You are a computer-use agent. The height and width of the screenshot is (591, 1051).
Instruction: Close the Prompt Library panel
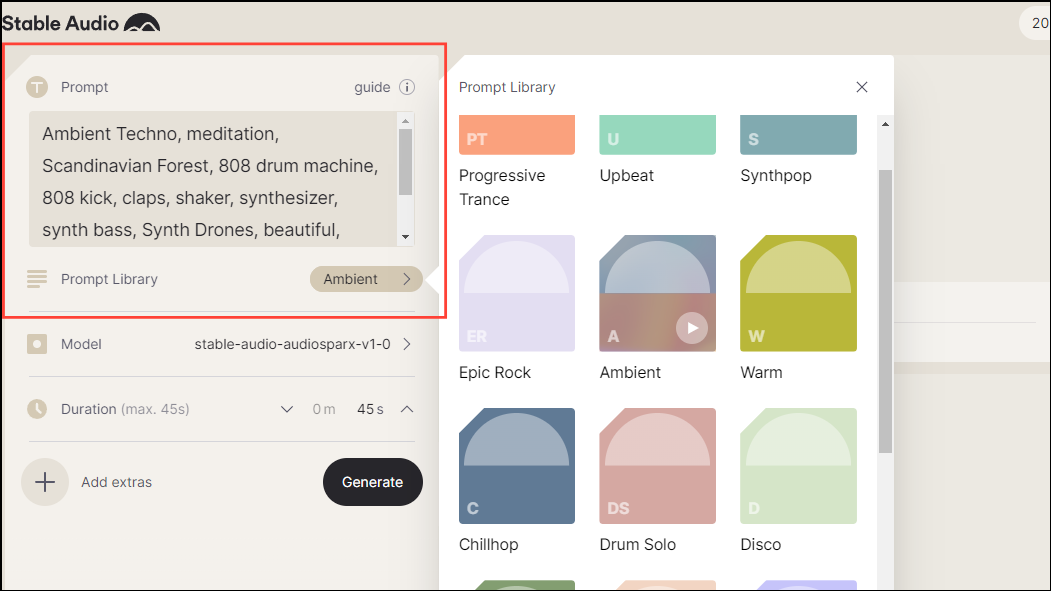pos(861,87)
